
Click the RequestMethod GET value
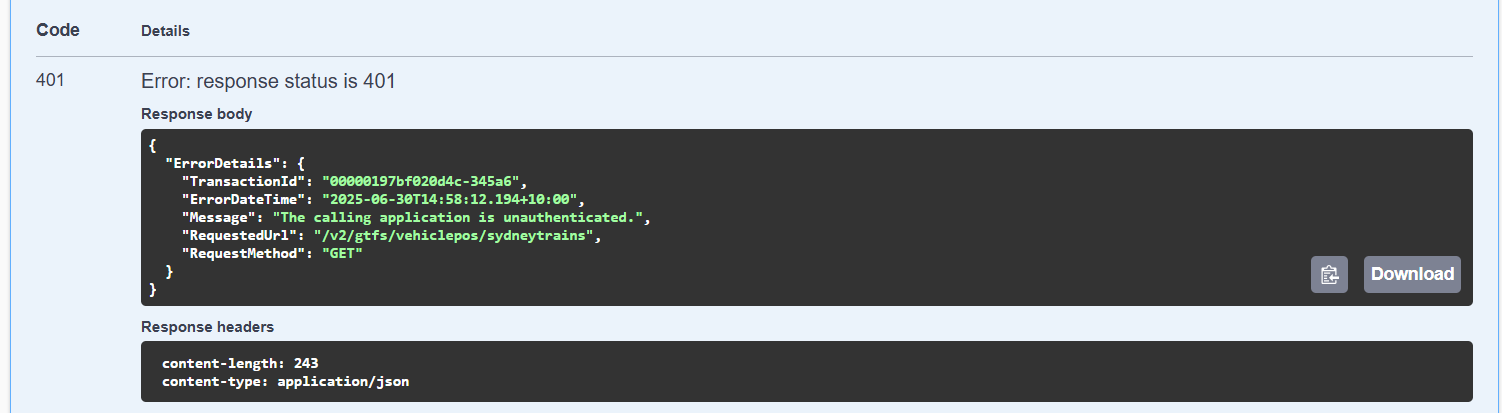pyautogui.click(x=342, y=253)
